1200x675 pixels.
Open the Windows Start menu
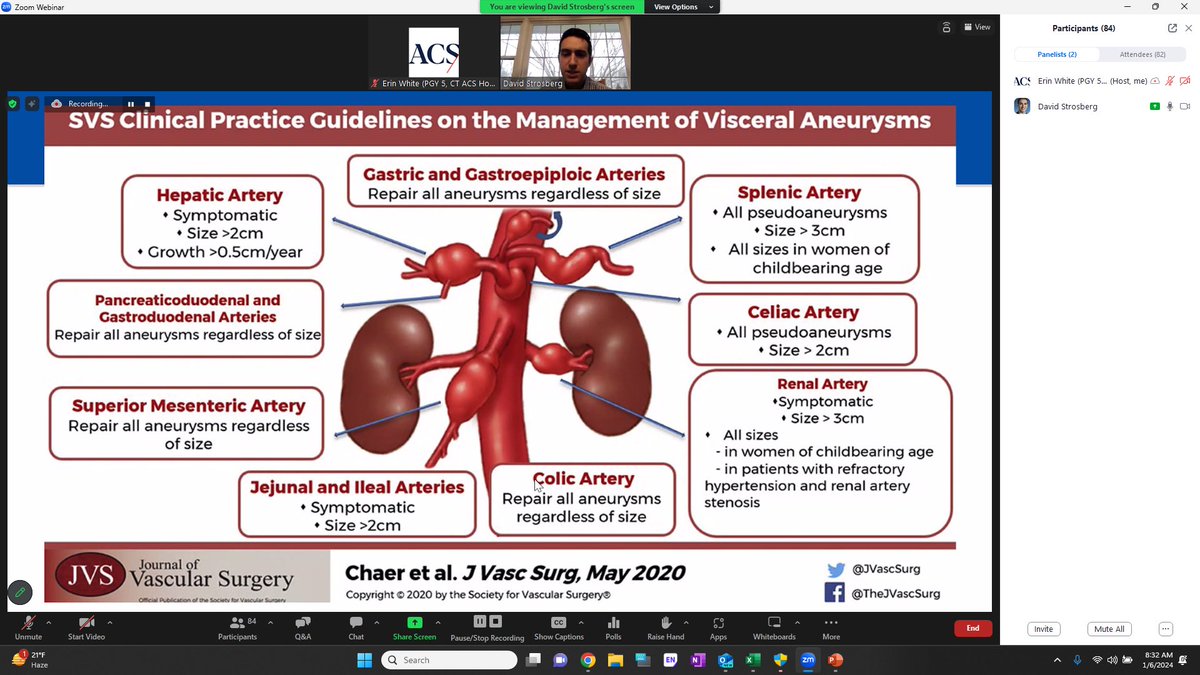click(x=364, y=659)
